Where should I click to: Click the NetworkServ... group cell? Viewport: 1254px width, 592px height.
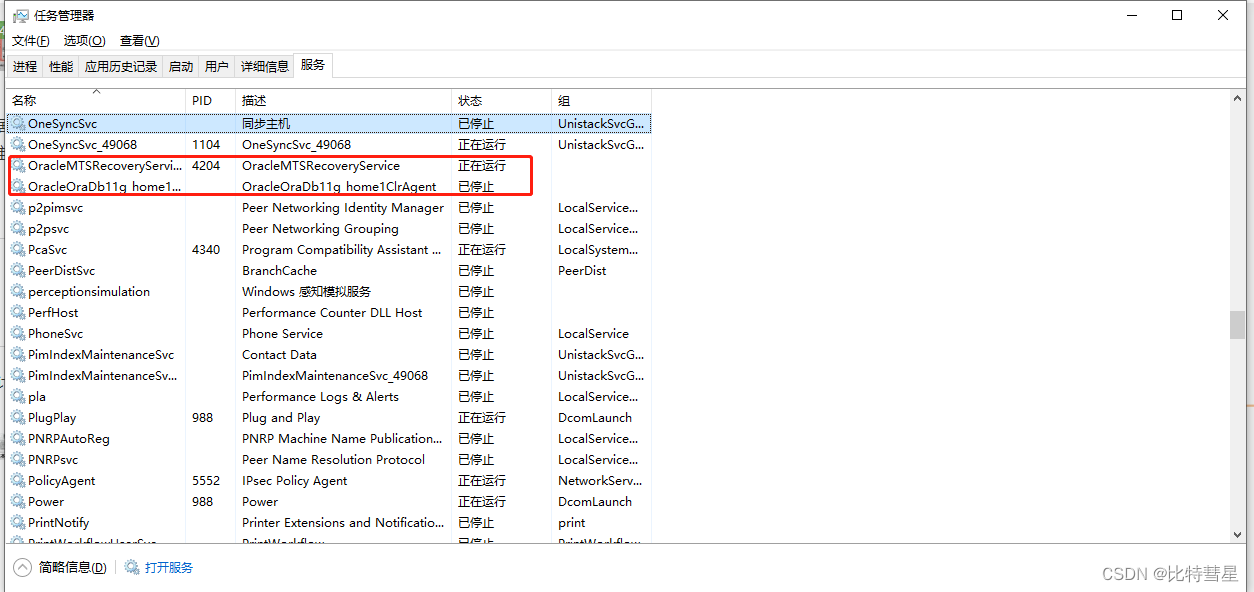tap(601, 481)
